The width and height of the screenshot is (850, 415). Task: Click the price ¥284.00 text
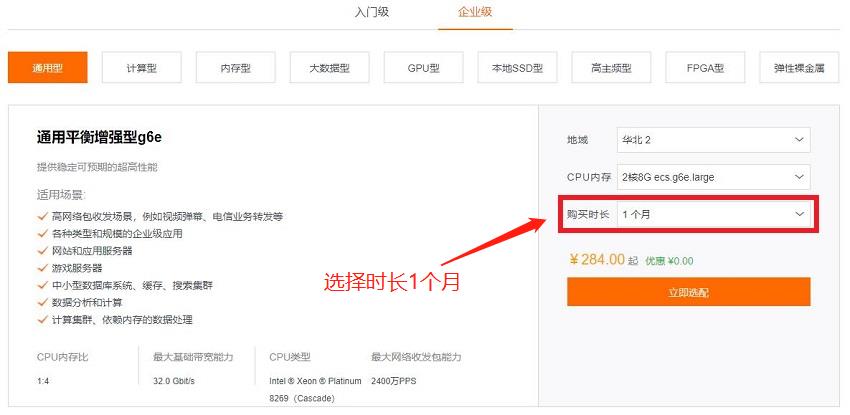pyautogui.click(x=597, y=260)
